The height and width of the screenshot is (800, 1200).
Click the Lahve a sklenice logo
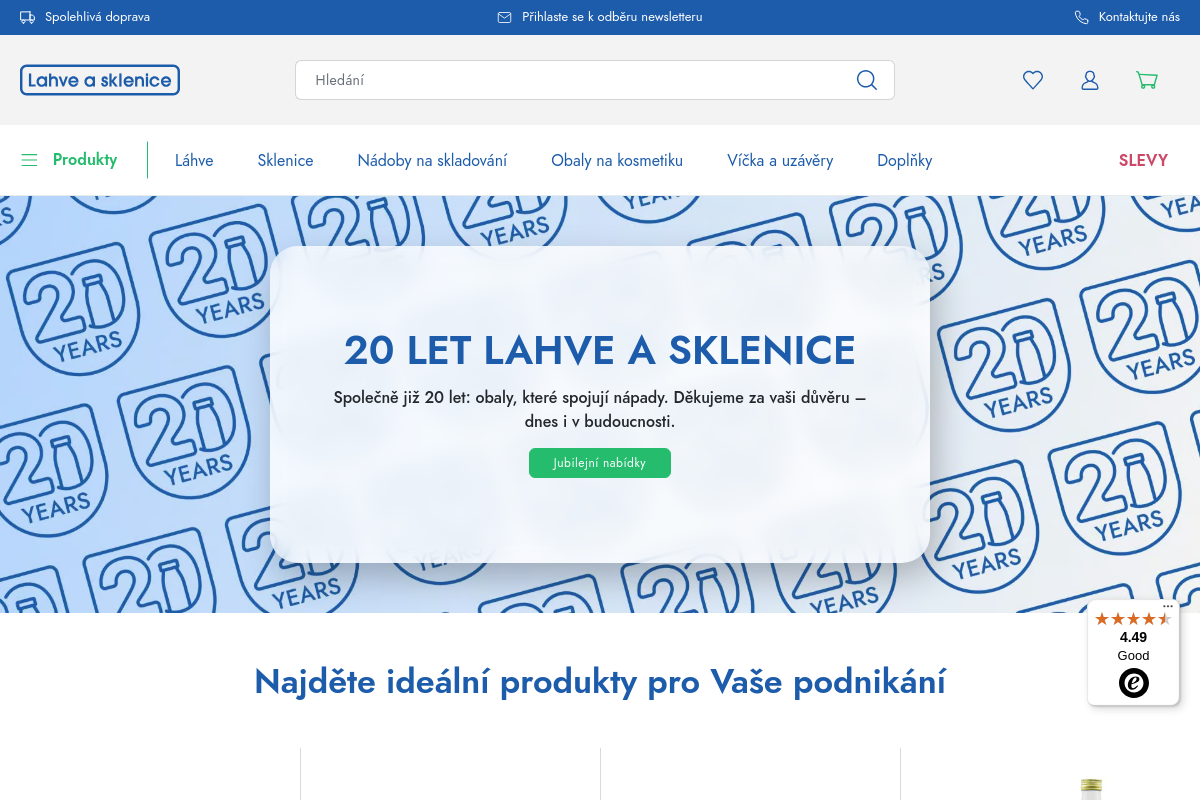tap(100, 79)
